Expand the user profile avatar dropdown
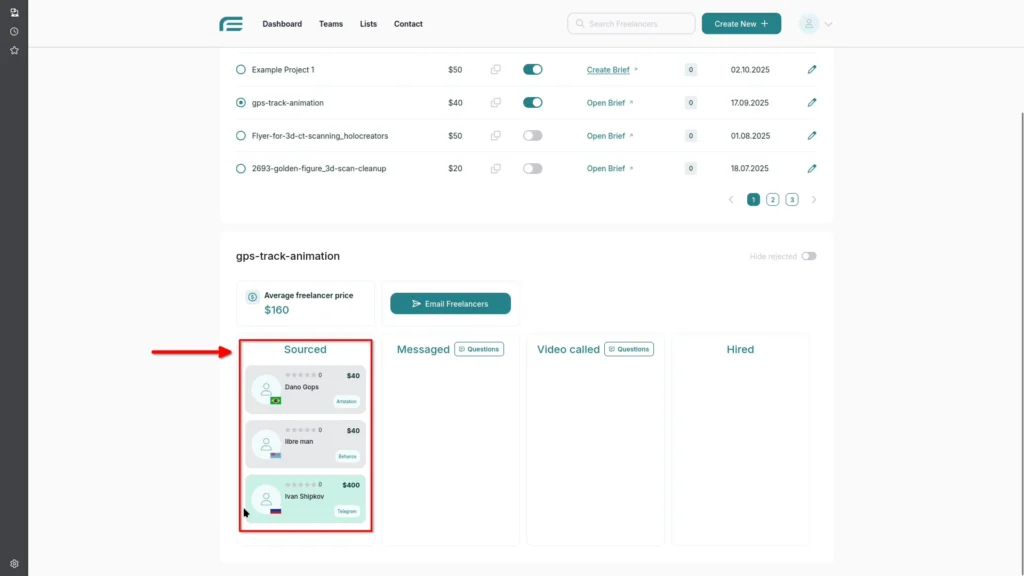1024x576 pixels. pos(815,24)
